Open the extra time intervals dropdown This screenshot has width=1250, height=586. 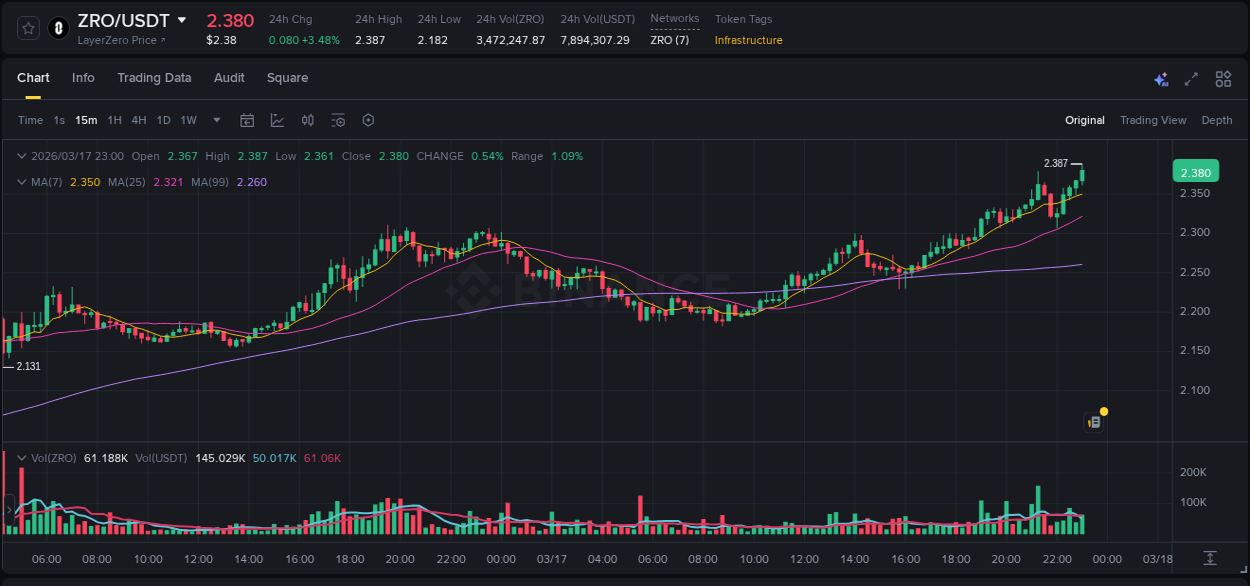point(215,120)
